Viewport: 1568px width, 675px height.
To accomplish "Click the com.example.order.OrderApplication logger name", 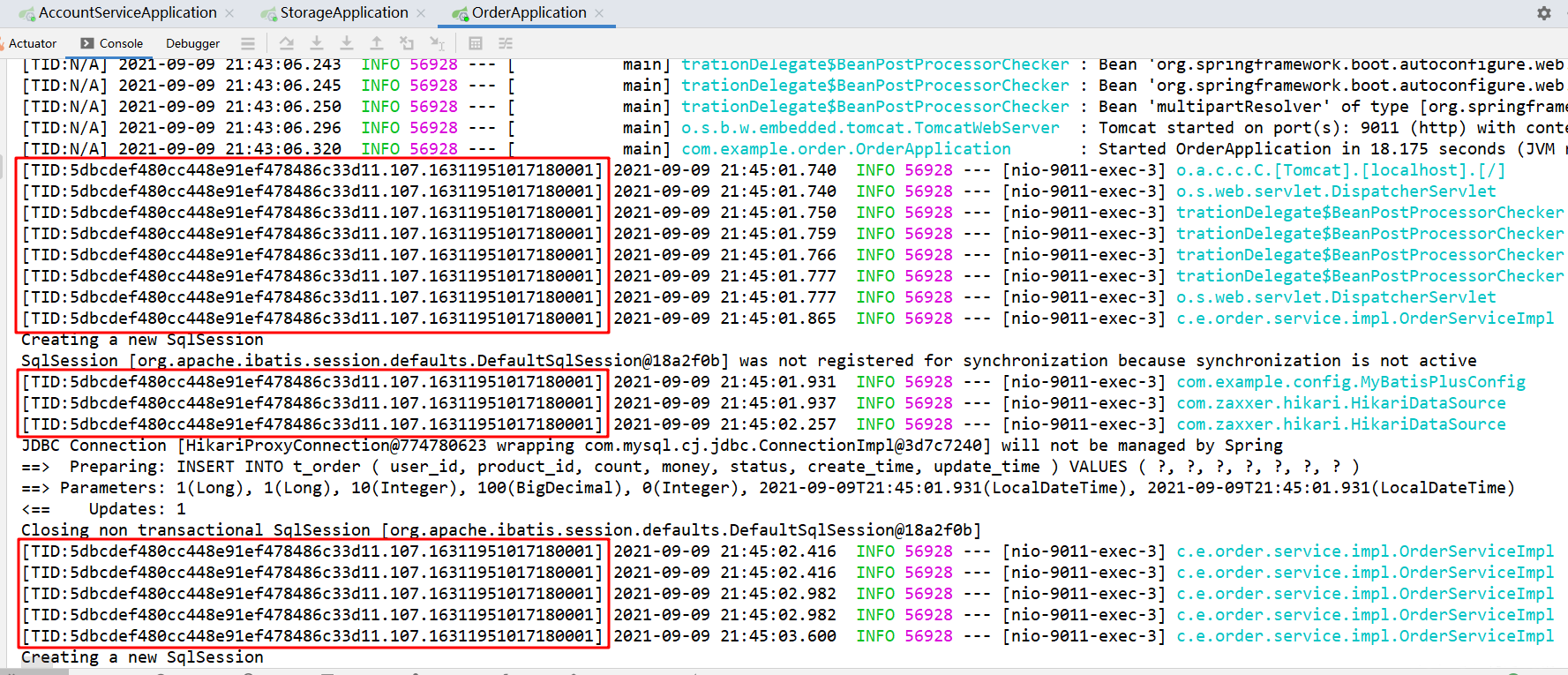I will point(846,149).
